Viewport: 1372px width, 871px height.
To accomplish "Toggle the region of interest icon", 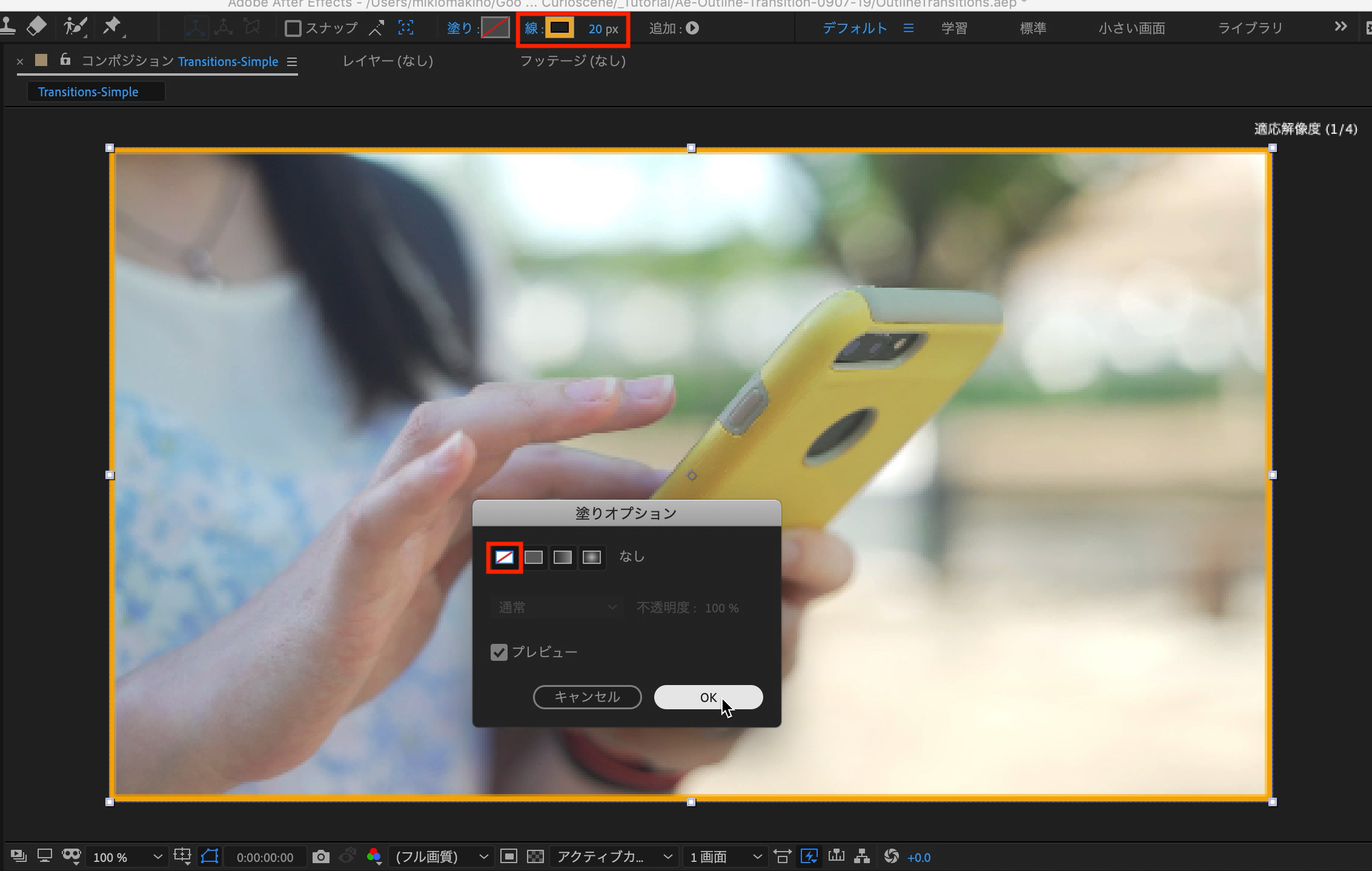I will (x=509, y=856).
